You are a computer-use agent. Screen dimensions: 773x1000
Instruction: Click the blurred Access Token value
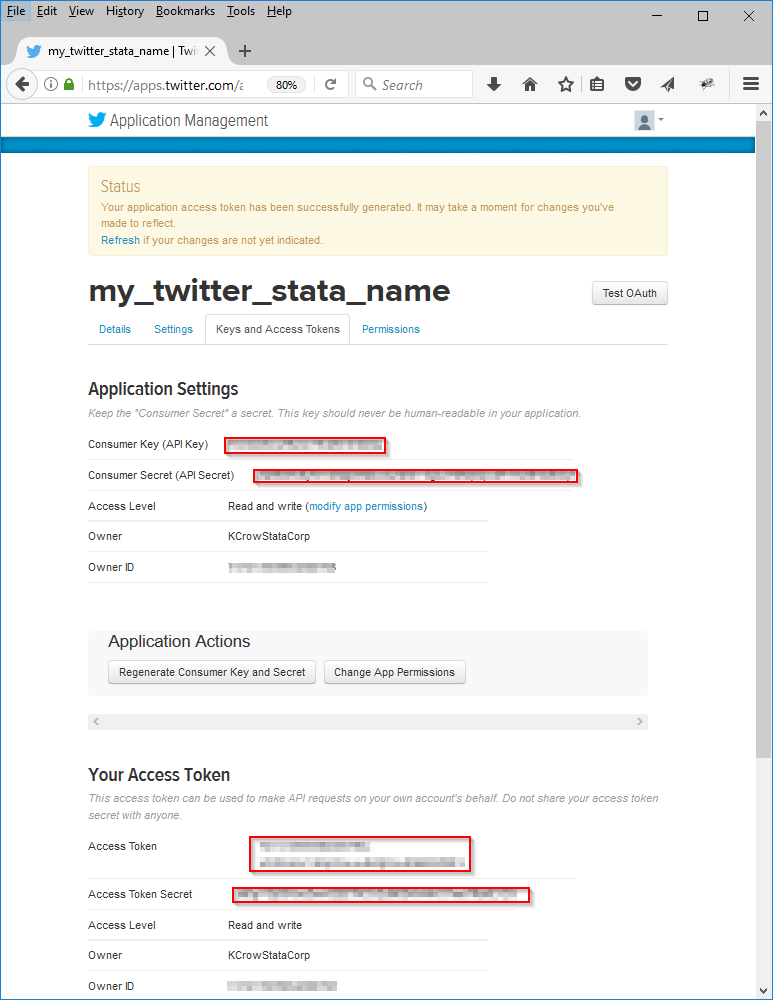pyautogui.click(x=360, y=854)
